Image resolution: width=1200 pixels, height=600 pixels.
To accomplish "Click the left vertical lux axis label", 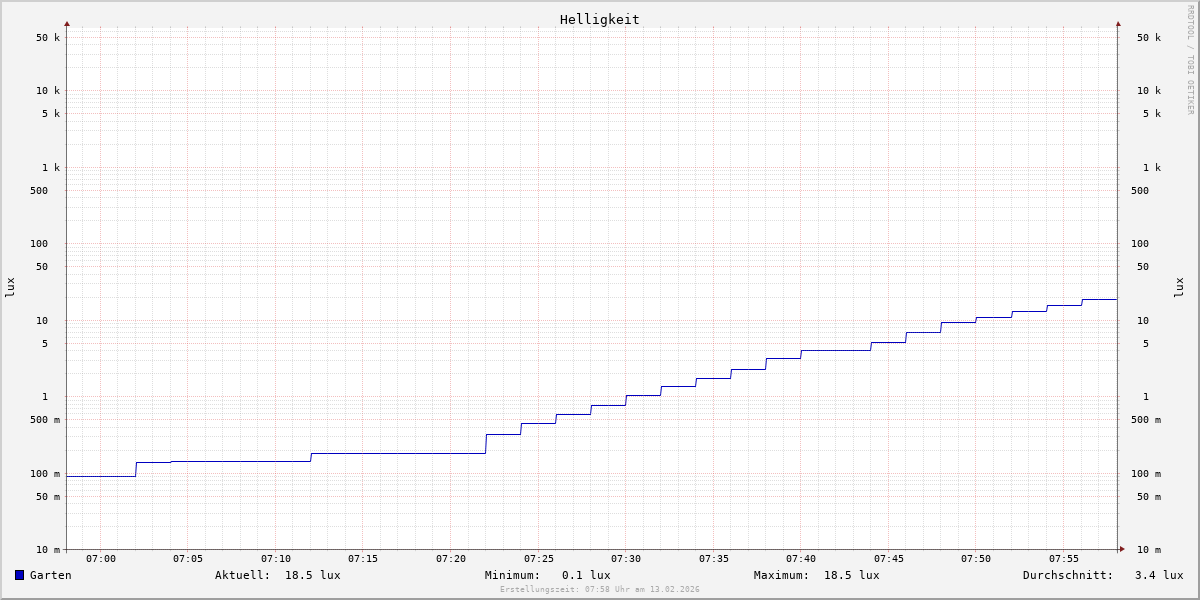I will click(10, 287).
